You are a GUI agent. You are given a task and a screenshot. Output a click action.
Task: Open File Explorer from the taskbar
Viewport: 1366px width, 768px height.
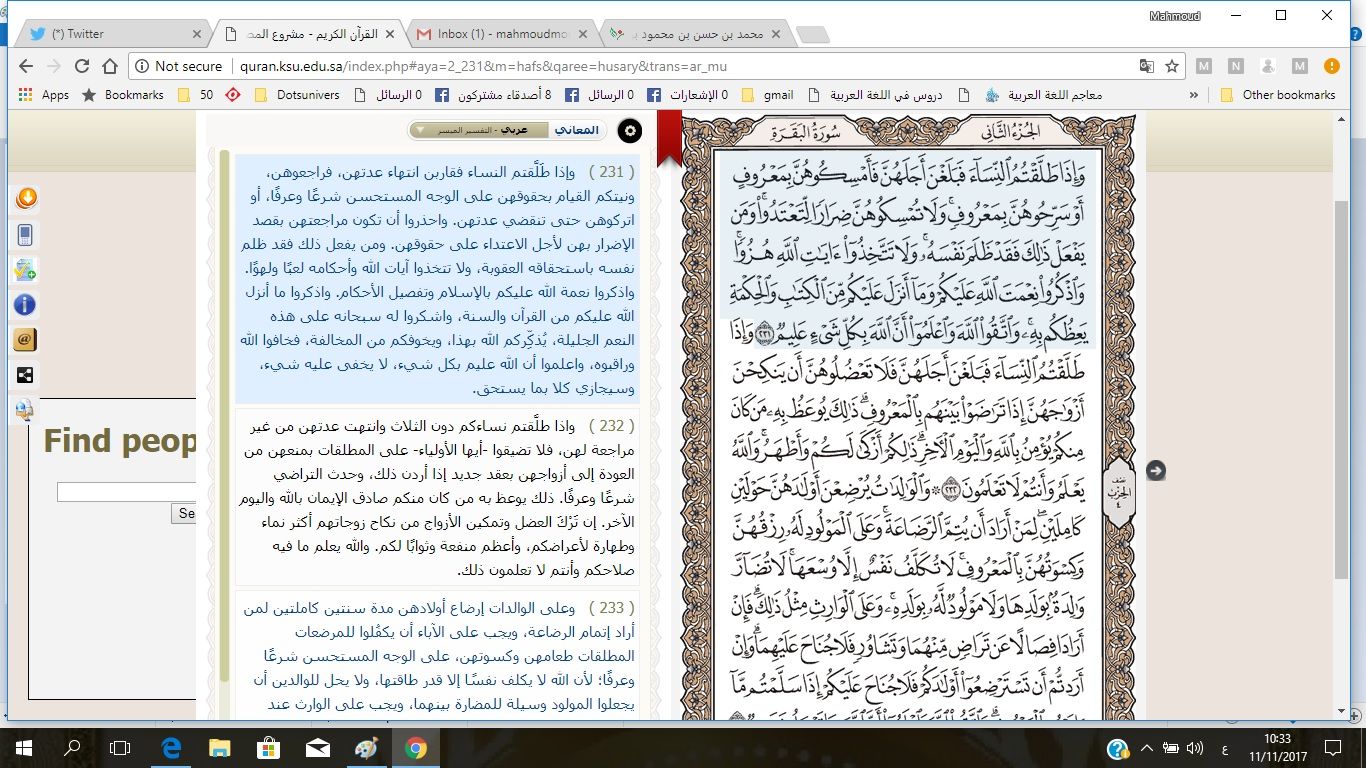tap(219, 748)
